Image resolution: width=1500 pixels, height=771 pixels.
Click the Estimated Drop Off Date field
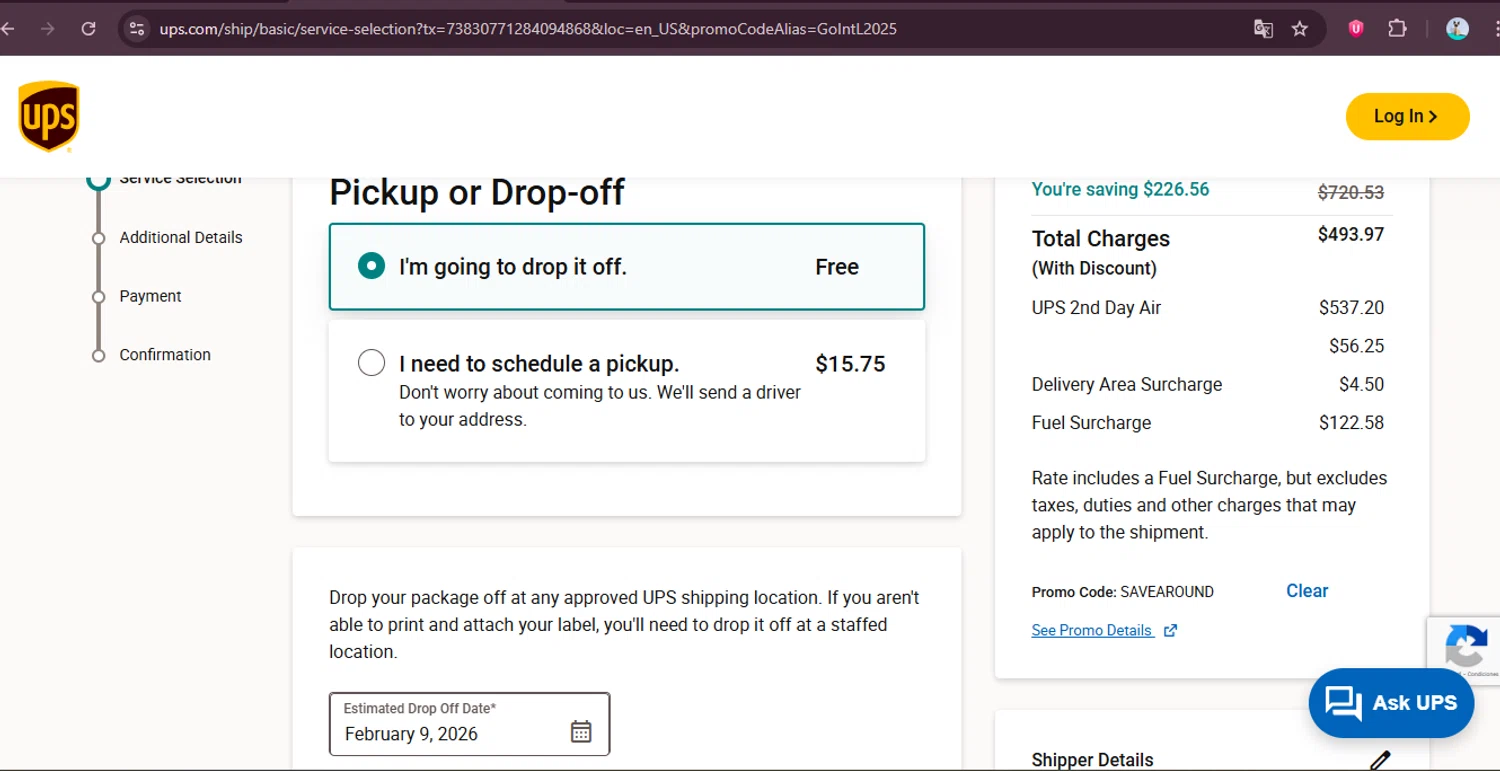tap(450, 724)
